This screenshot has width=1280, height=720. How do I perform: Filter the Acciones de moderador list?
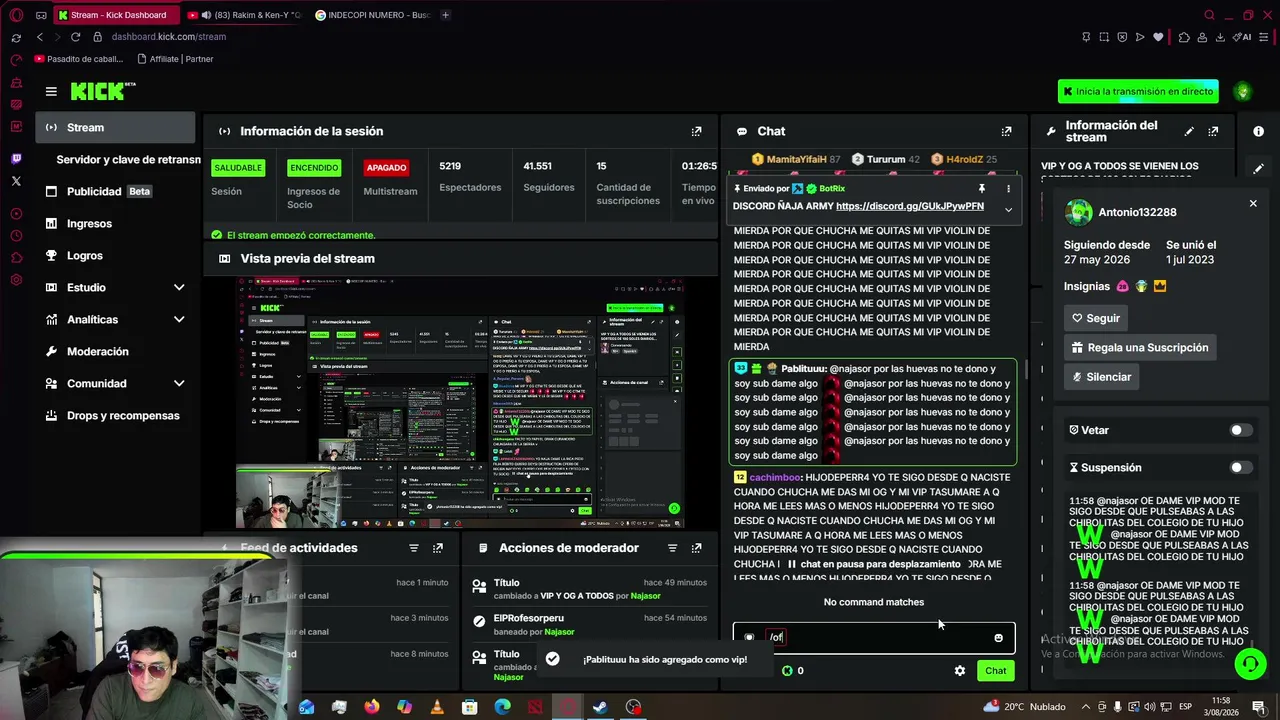(x=672, y=548)
